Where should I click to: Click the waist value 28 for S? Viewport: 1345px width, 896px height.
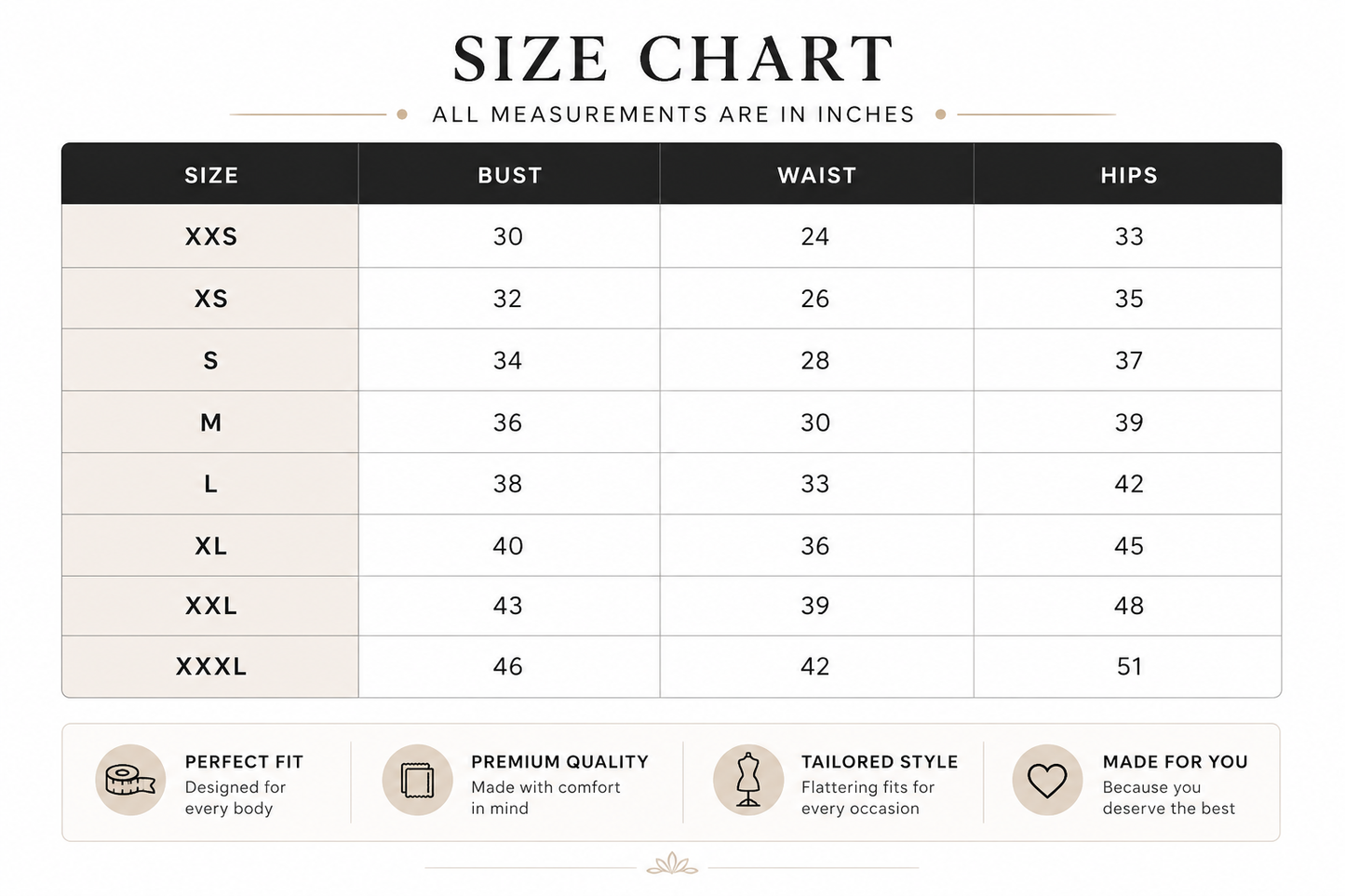[815, 360]
